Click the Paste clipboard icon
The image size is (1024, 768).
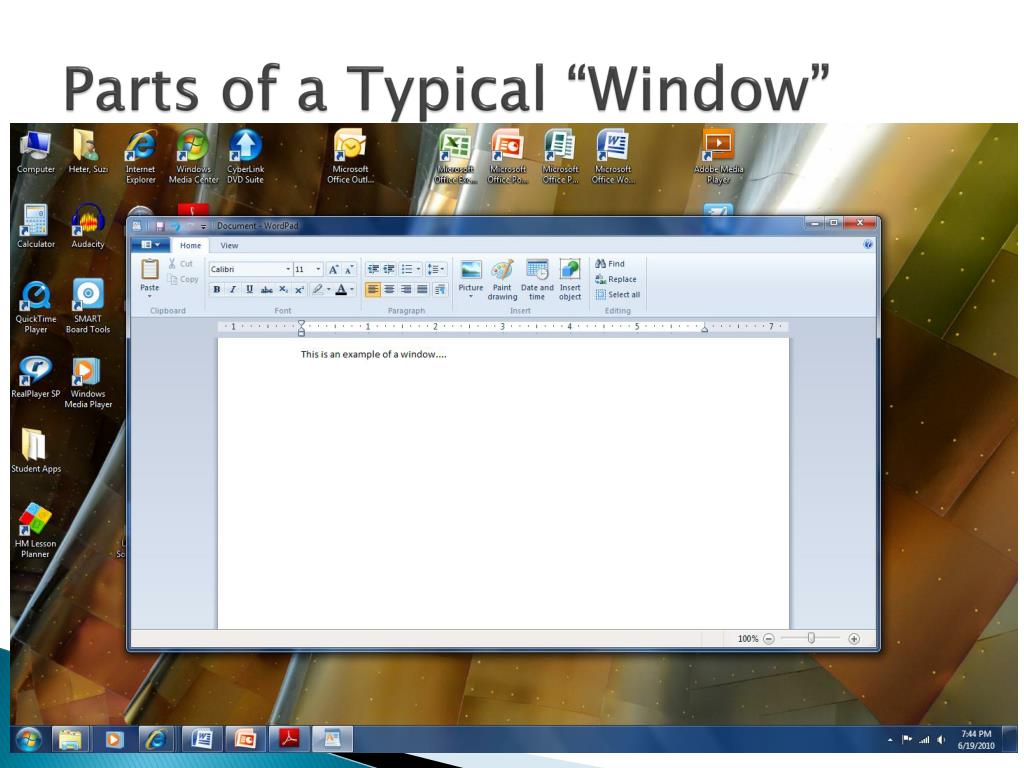coord(150,269)
